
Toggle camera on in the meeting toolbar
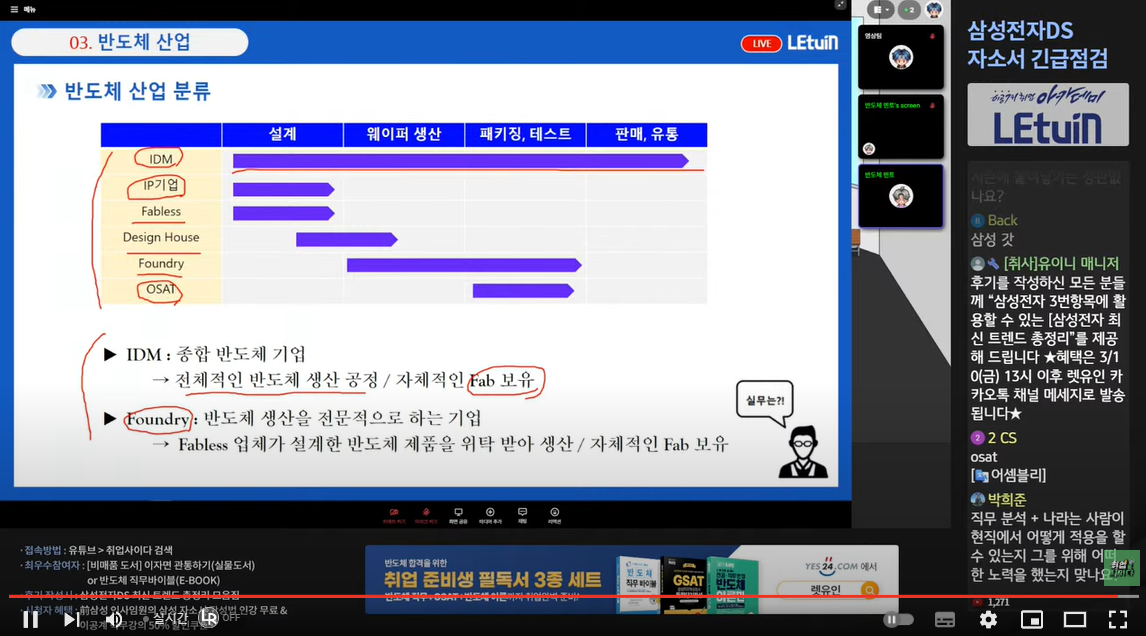point(394,515)
